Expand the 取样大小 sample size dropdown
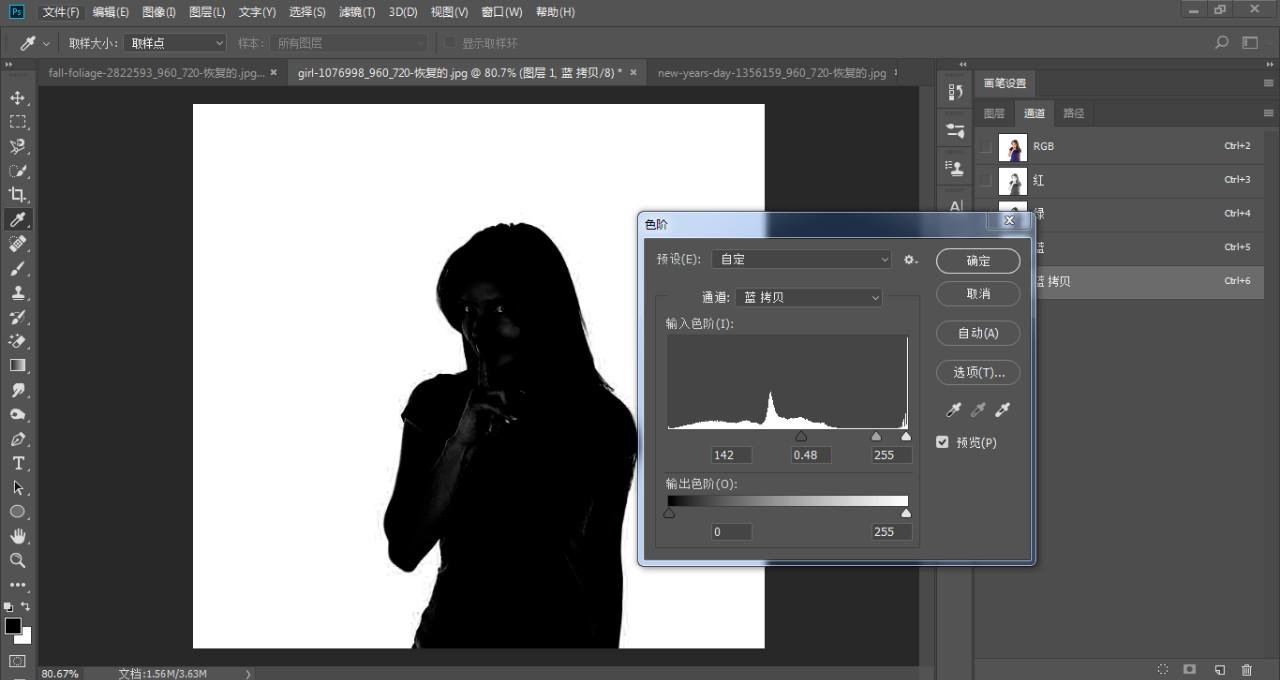 point(175,43)
